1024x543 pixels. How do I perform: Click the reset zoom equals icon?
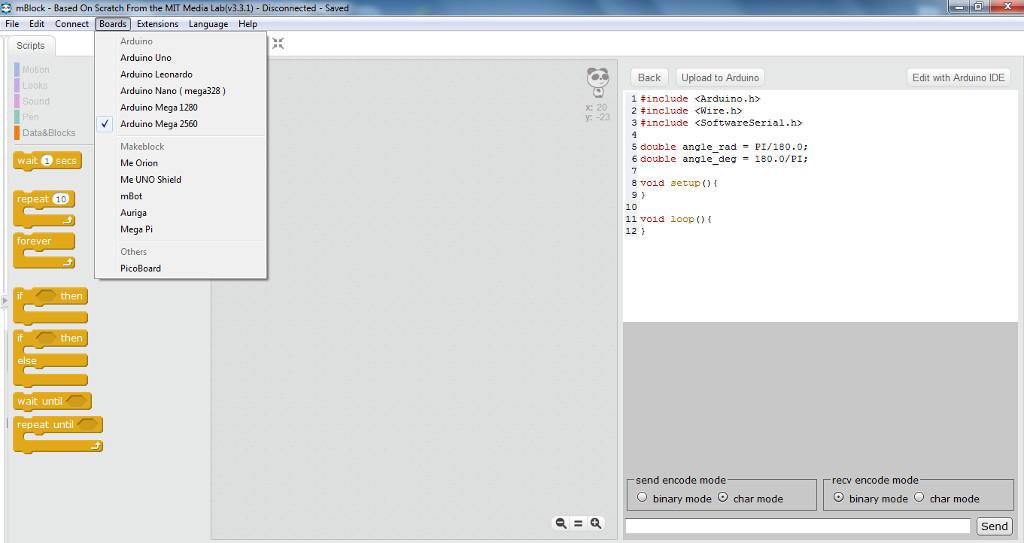(578, 523)
